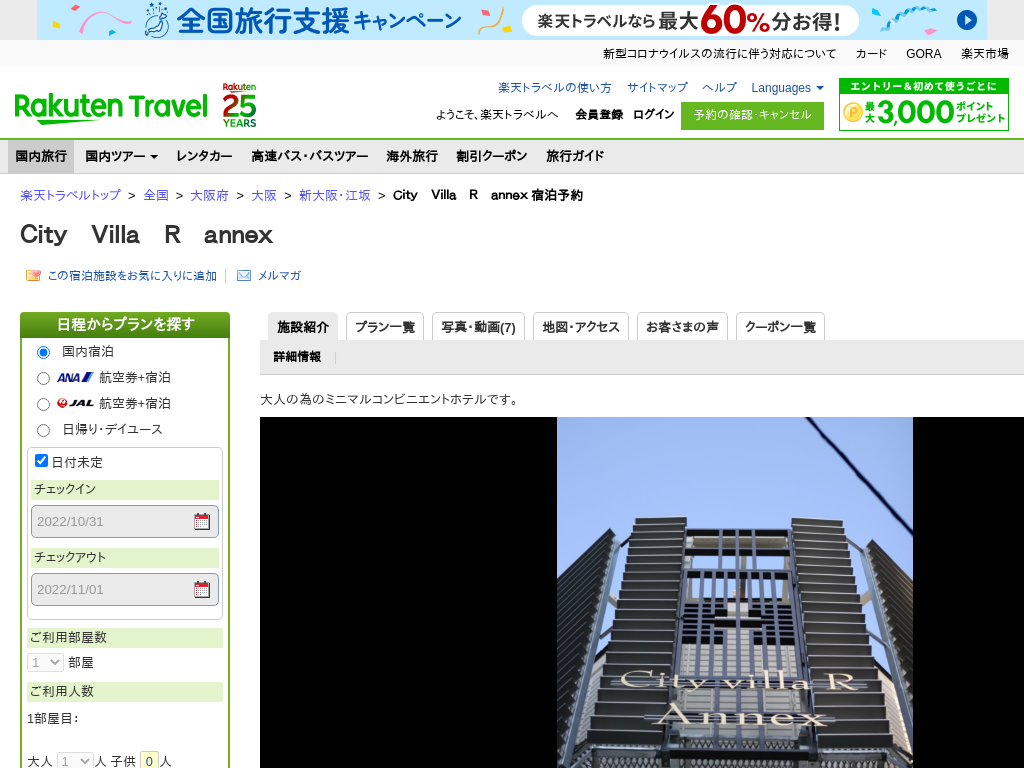Click breadcrumb 大阪

coord(264,195)
